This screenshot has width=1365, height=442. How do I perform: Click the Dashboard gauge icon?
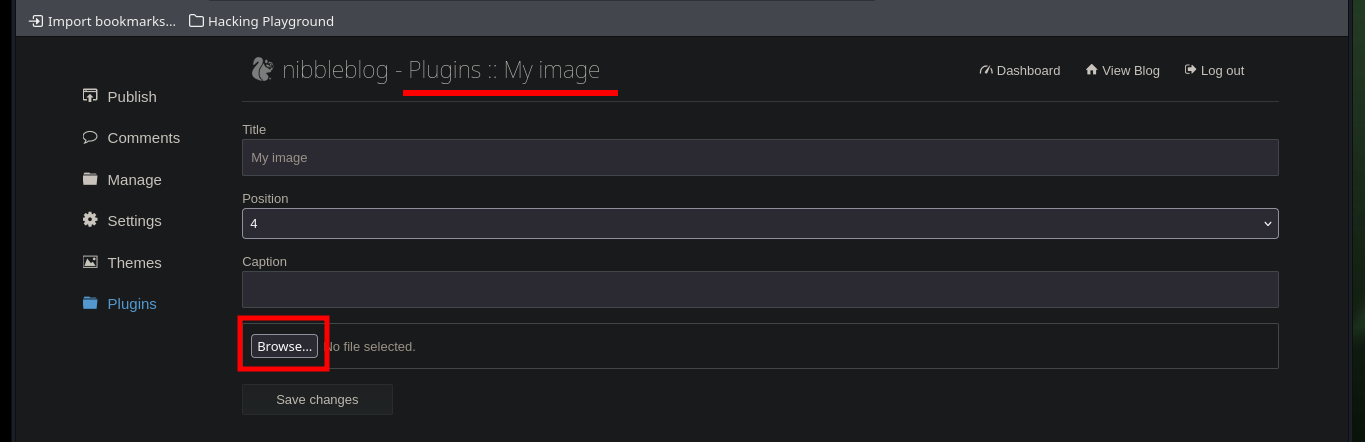tap(987, 70)
